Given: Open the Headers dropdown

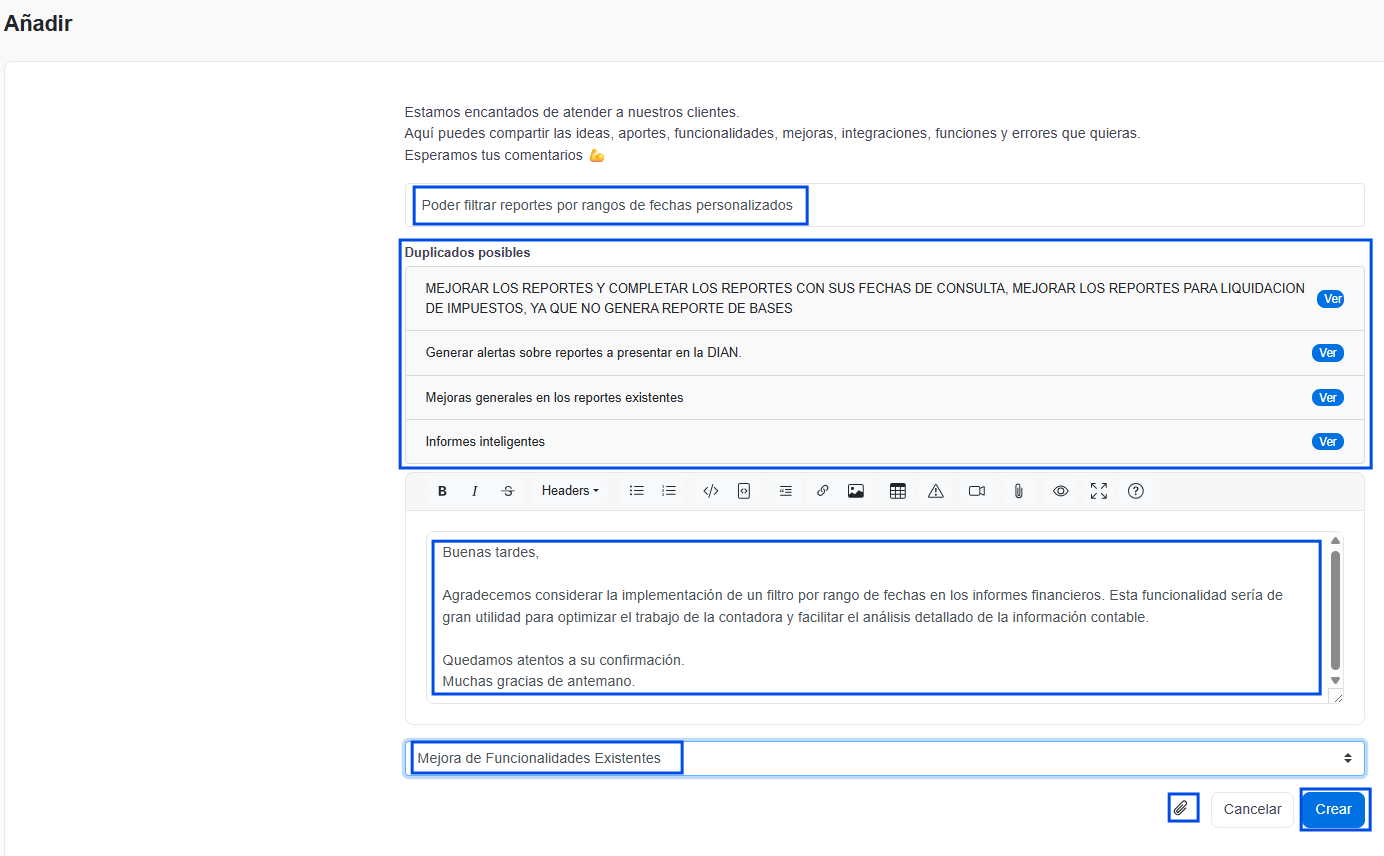Looking at the screenshot, I should (x=570, y=491).
